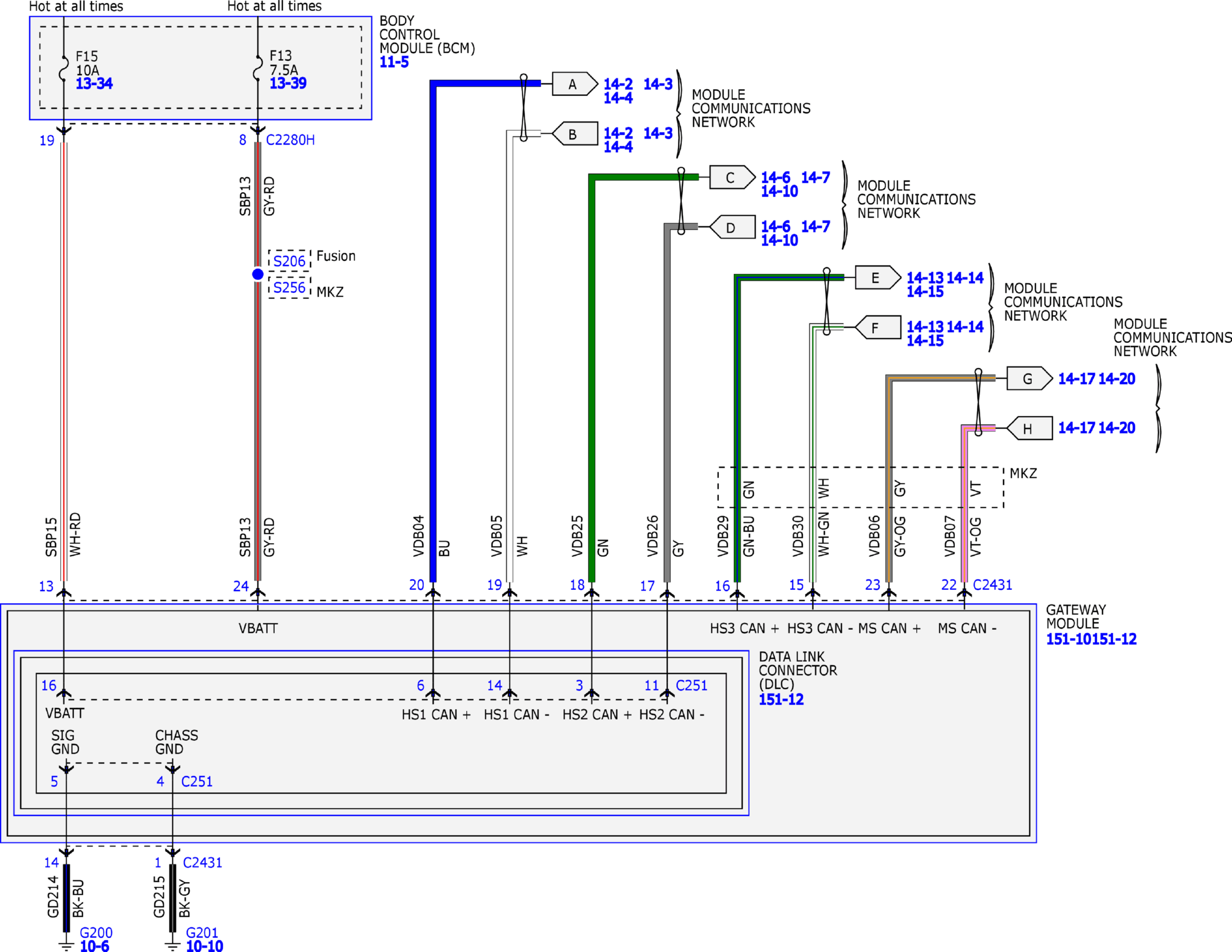Image resolution: width=1232 pixels, height=952 pixels.
Task: Open page reference 13-34 link
Action: (94, 84)
